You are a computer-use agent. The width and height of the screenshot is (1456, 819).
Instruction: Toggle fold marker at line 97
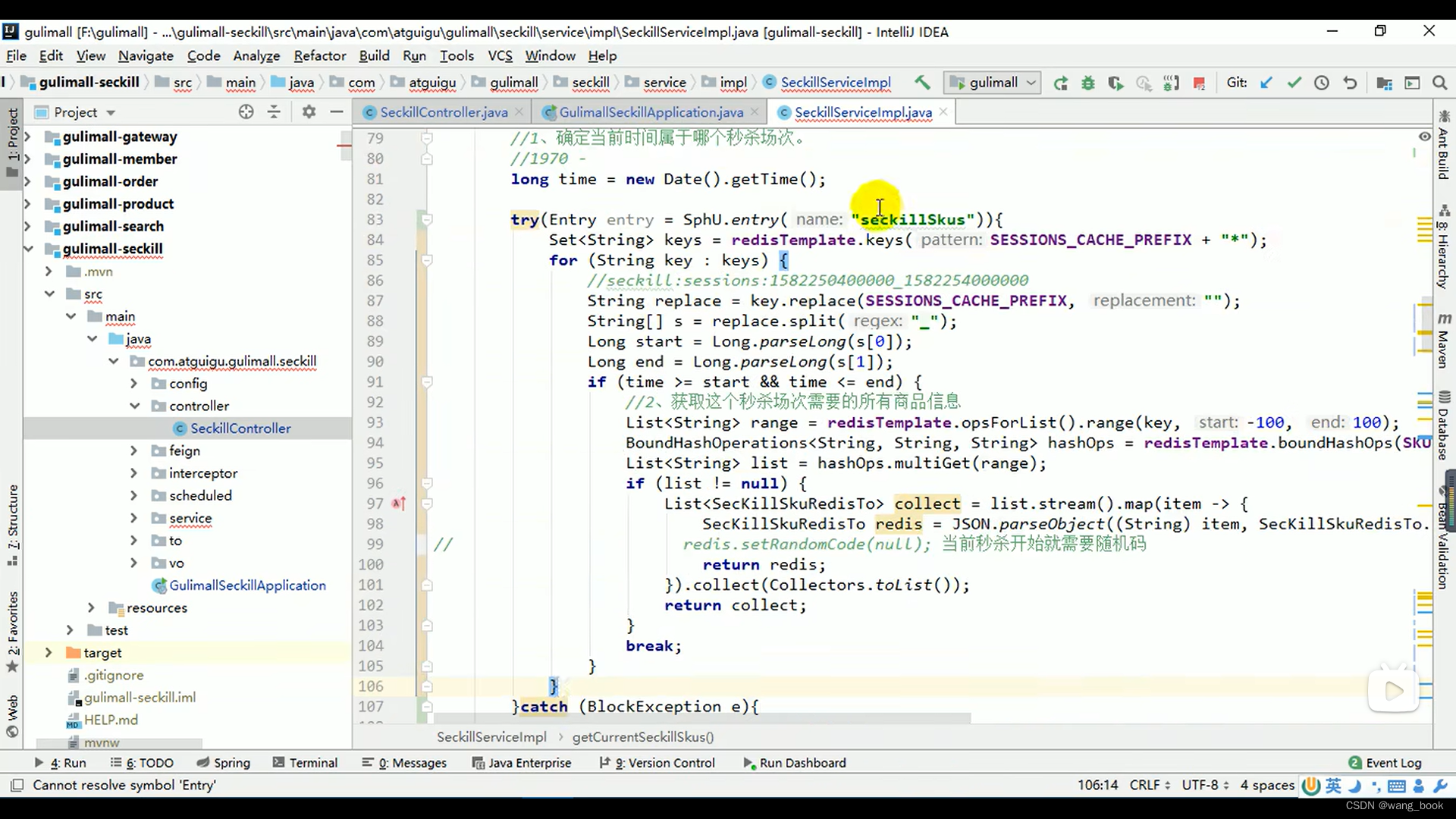click(x=427, y=504)
